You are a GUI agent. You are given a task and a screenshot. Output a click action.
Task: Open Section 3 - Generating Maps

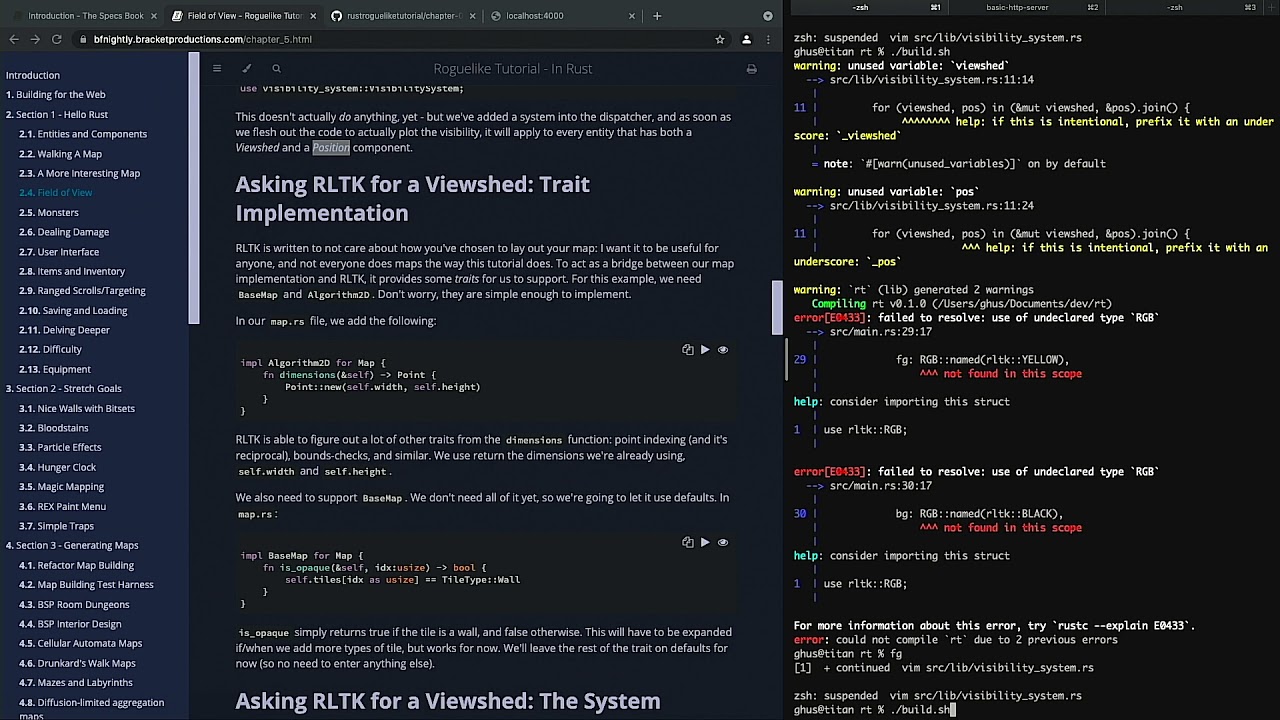[x=72, y=545]
